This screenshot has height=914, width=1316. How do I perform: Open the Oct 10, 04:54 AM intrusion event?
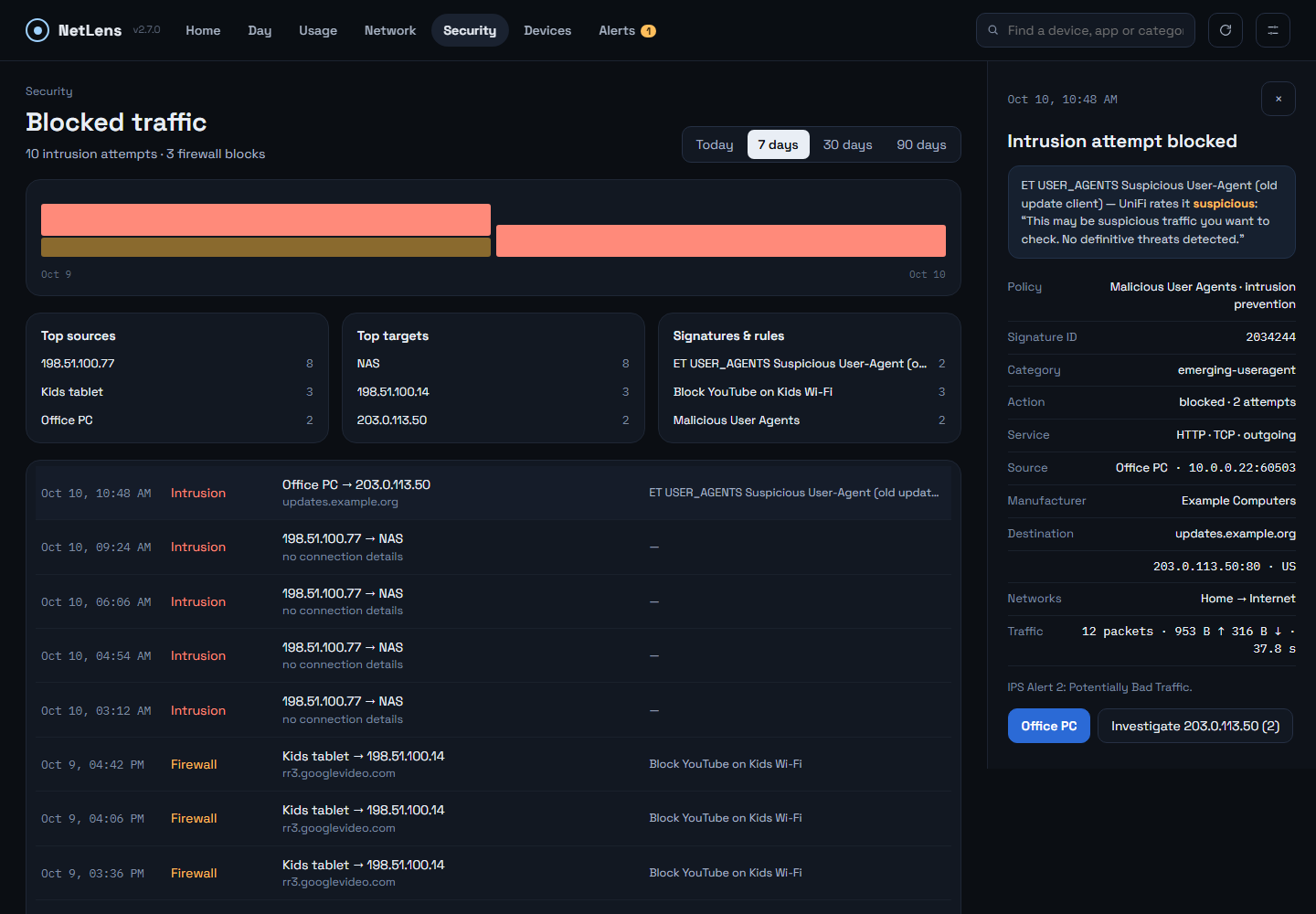click(x=493, y=655)
